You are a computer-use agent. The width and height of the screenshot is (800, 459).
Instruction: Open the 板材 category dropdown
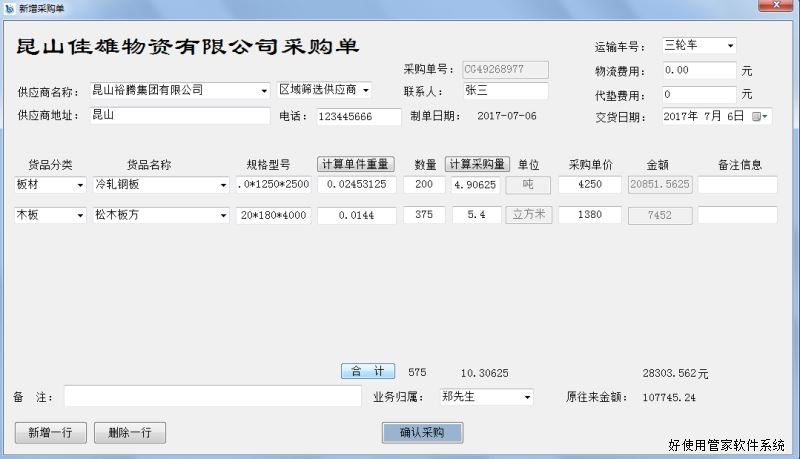pyautogui.click(x=80, y=185)
